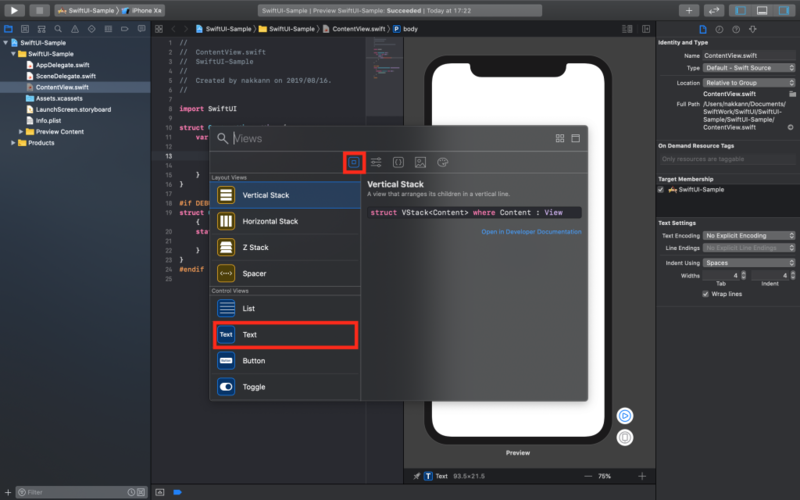800x500 pixels.
Task: Open the Type dropdown Default Swift Source
Action: pos(749,68)
